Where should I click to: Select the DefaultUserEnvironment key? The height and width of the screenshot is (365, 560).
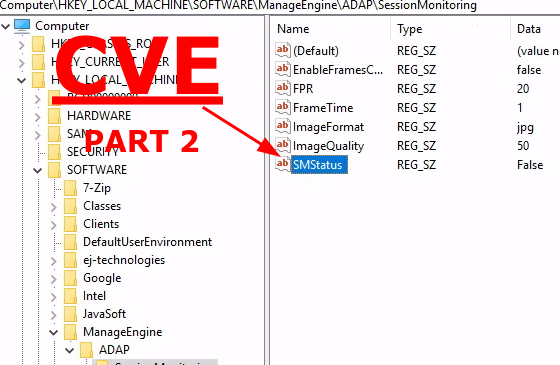[x=148, y=242]
